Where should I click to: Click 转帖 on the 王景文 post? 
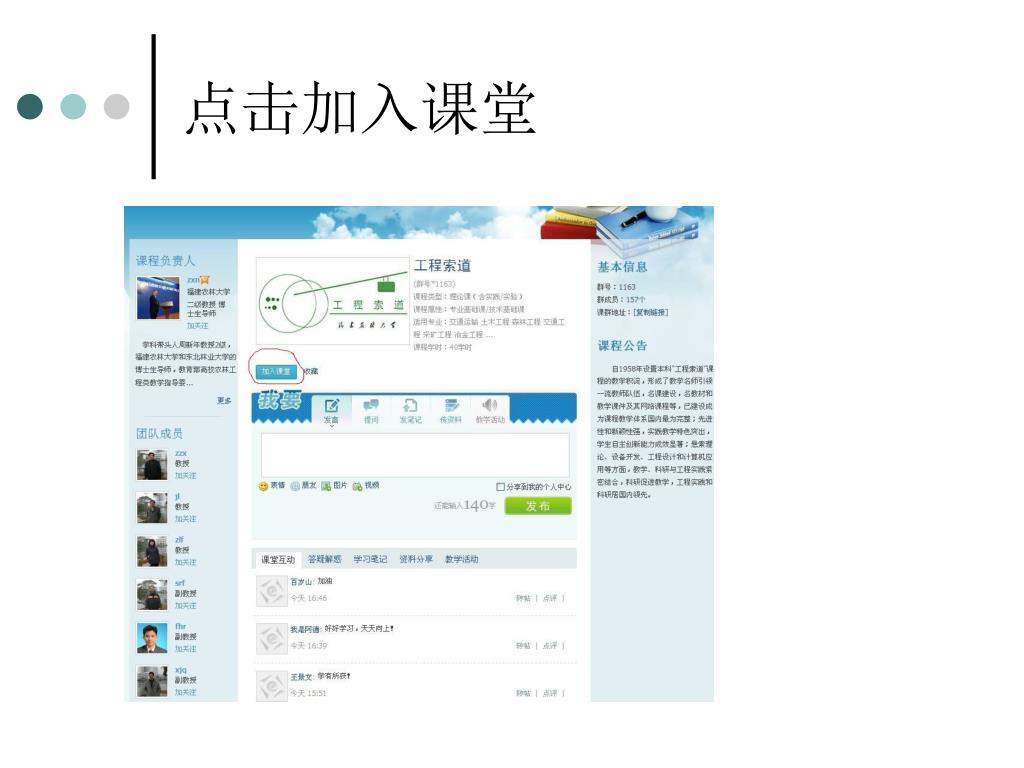click(523, 694)
